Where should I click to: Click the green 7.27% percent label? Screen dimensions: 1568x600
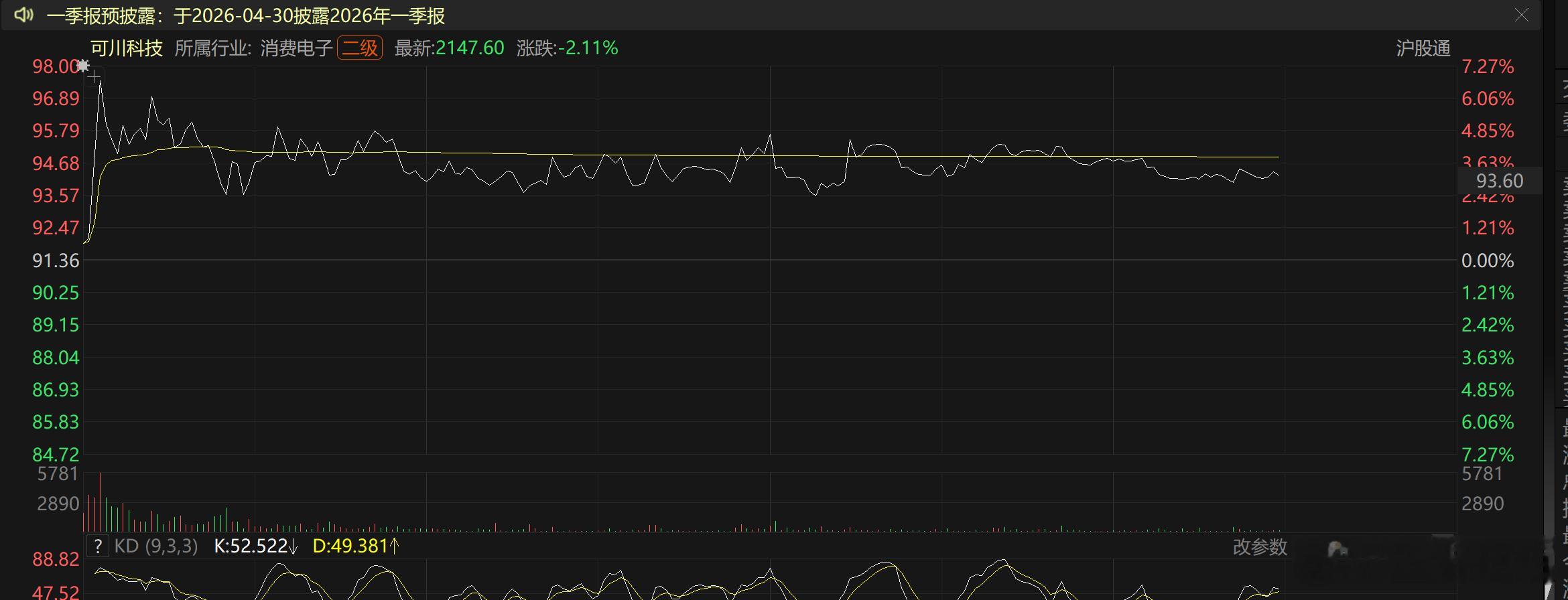click(x=1488, y=455)
